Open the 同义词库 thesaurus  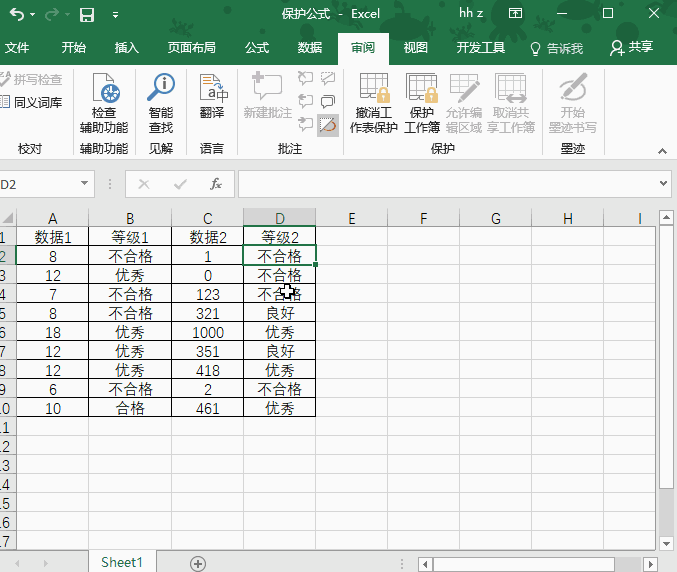pyautogui.click(x=32, y=103)
